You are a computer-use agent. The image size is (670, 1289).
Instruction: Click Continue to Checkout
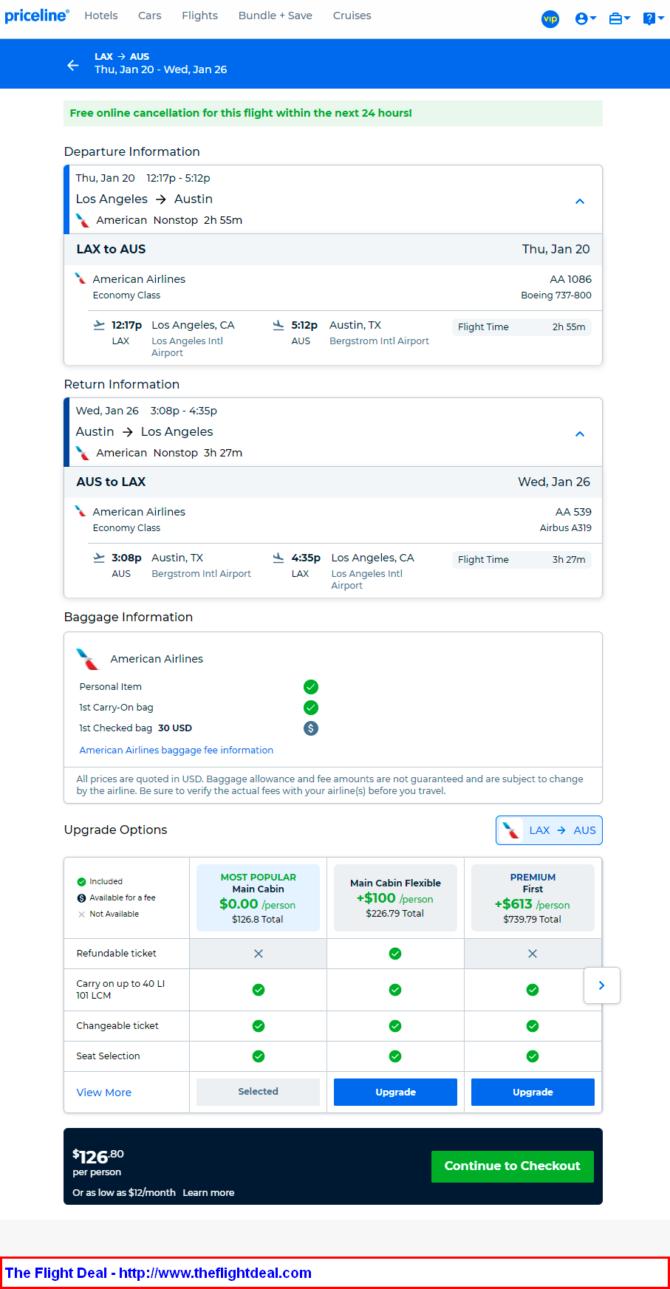click(512, 1166)
